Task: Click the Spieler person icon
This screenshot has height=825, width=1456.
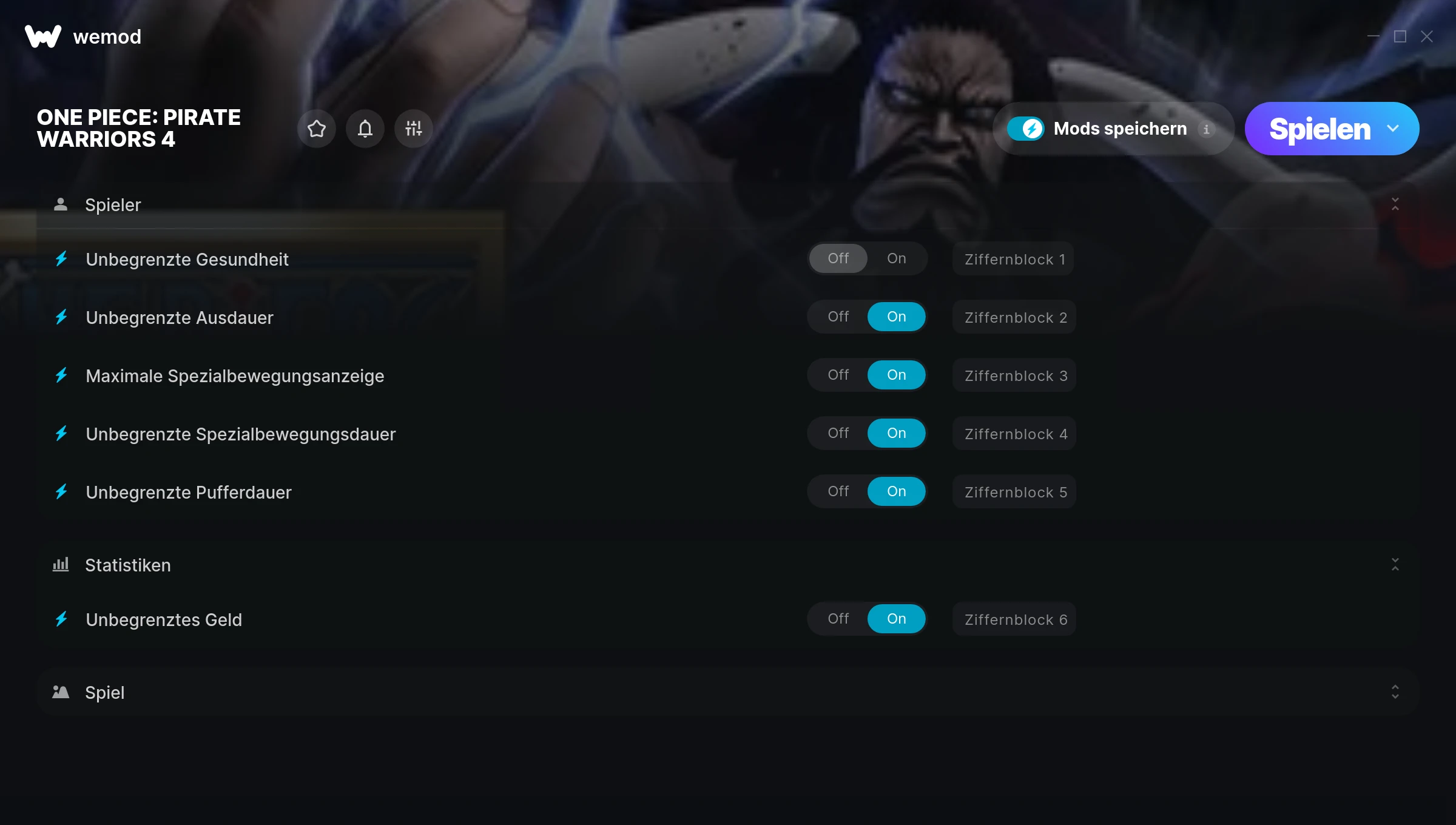Action: 61,204
